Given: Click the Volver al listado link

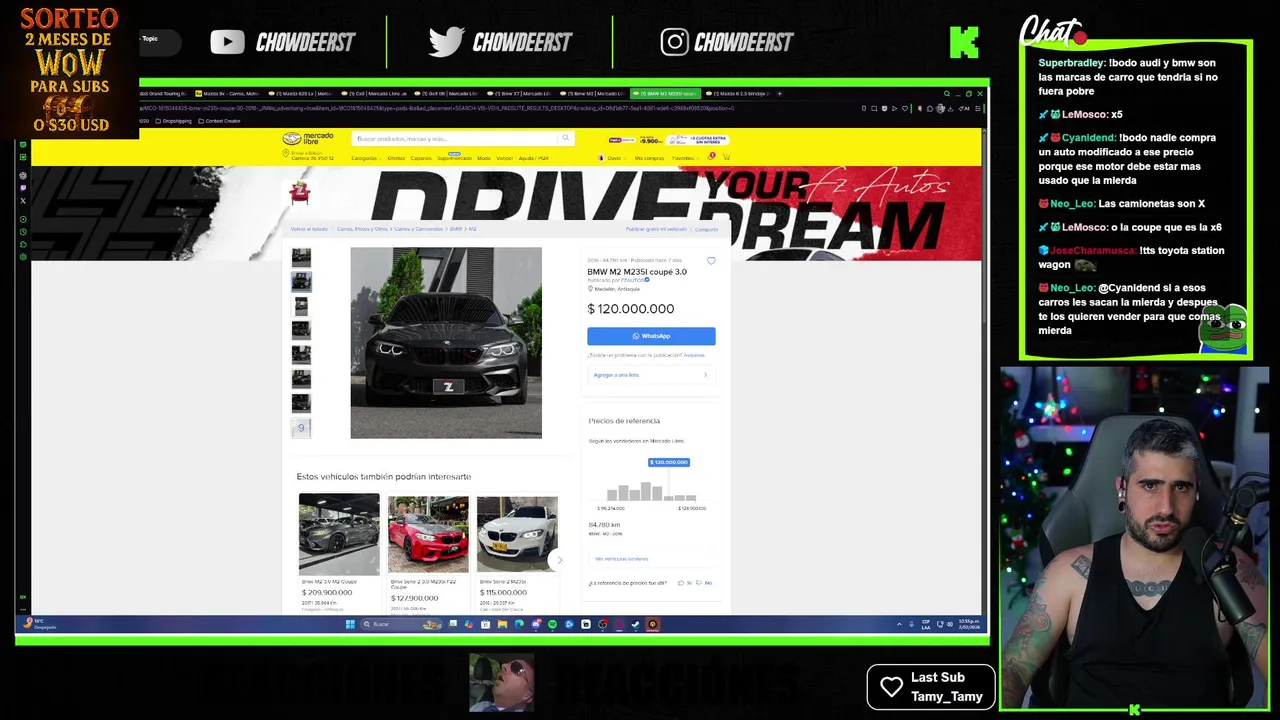Looking at the screenshot, I should click(x=309, y=229).
